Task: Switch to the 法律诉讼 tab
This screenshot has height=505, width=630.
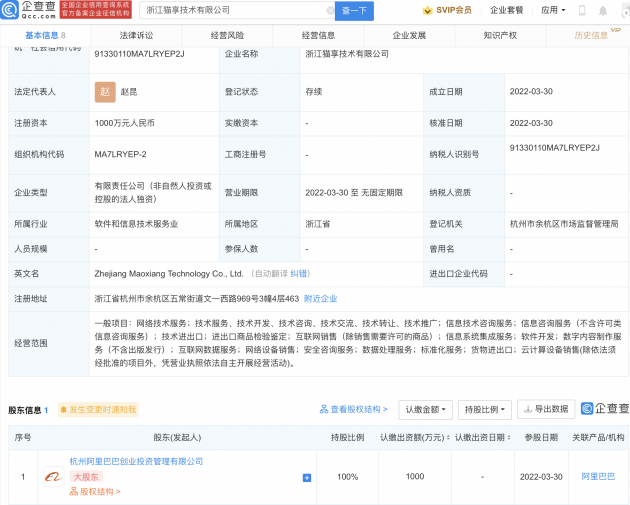Action: [136, 35]
